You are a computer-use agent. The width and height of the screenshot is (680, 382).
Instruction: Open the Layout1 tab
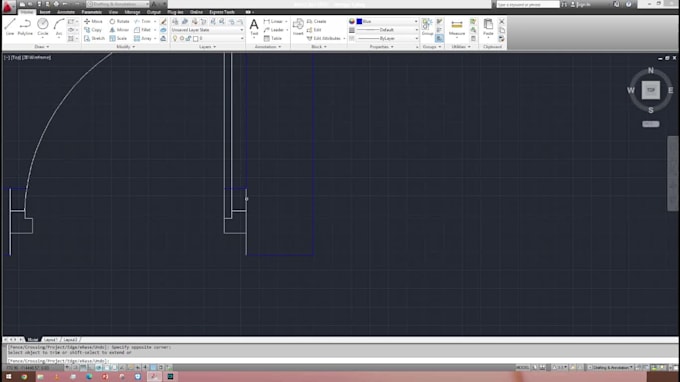coord(50,340)
